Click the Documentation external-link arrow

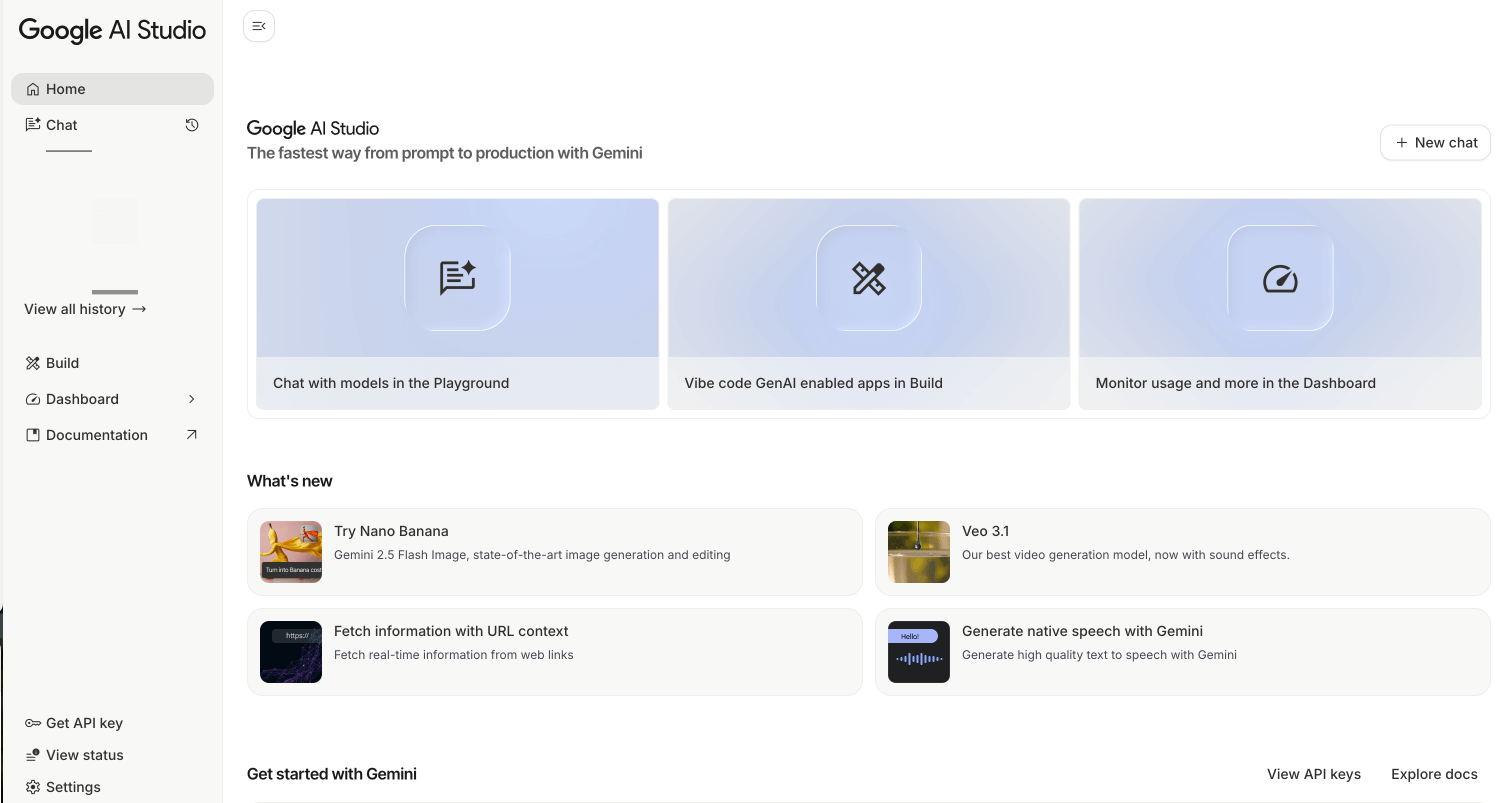tap(192, 435)
